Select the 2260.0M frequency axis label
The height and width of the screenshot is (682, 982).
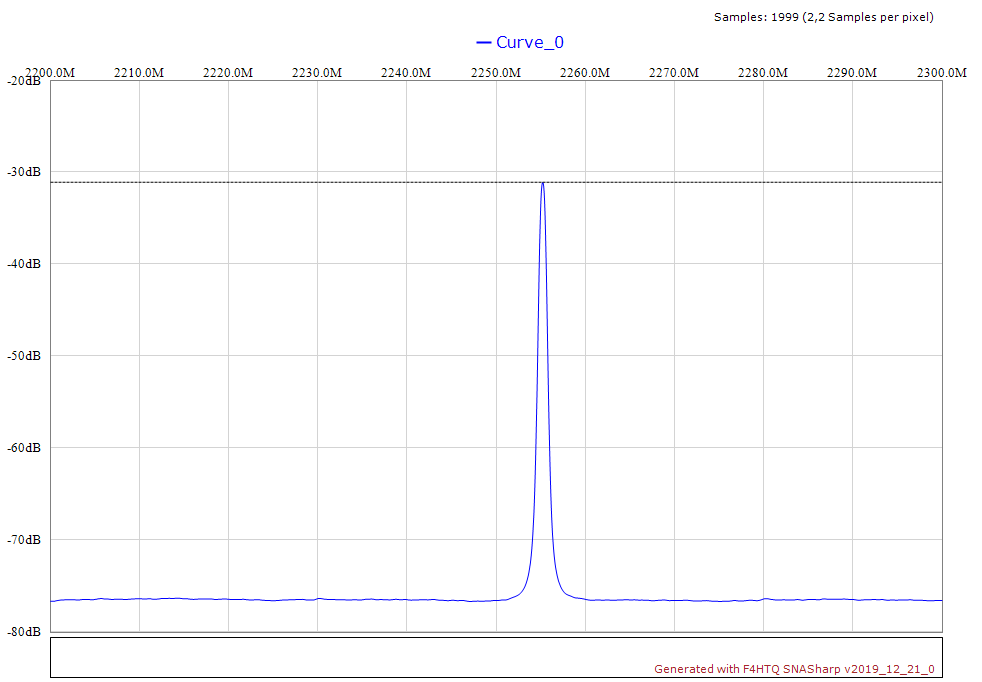point(584,73)
